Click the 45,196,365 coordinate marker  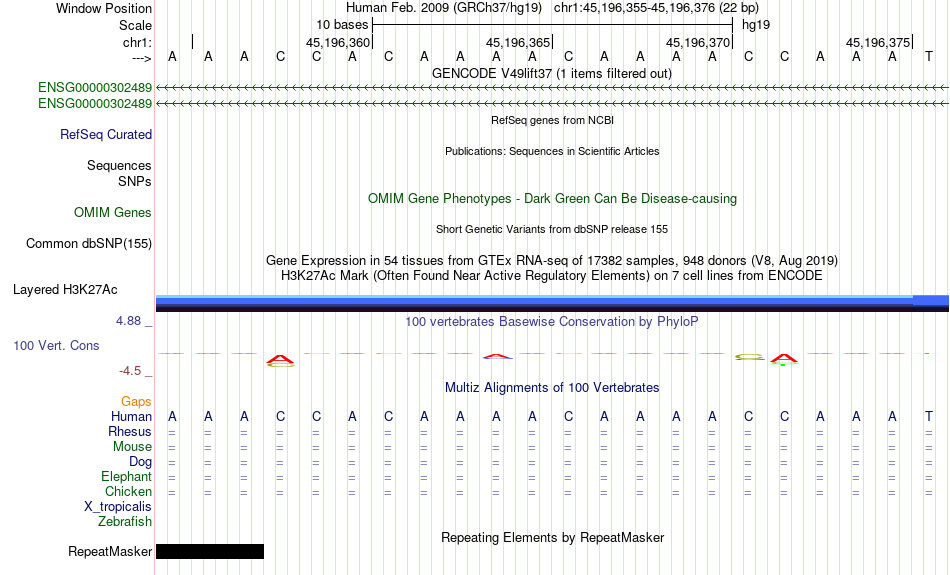click(x=517, y=42)
